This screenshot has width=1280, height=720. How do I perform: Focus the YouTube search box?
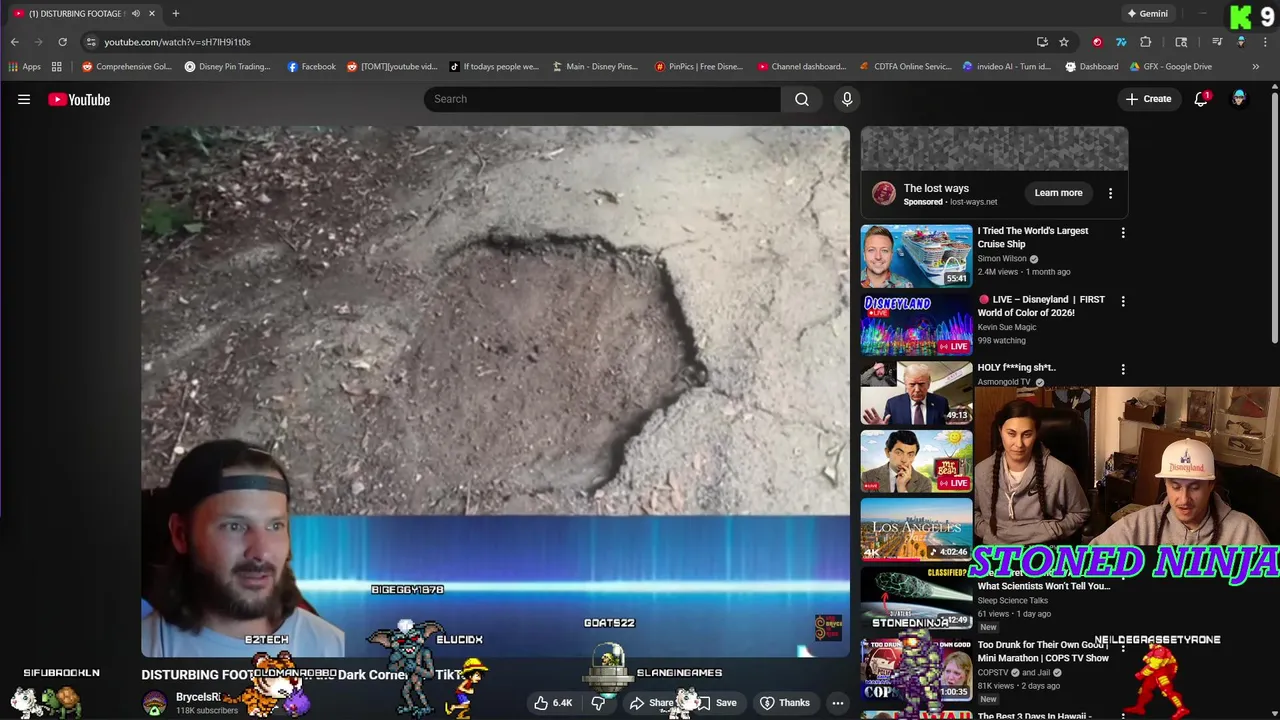(x=602, y=99)
